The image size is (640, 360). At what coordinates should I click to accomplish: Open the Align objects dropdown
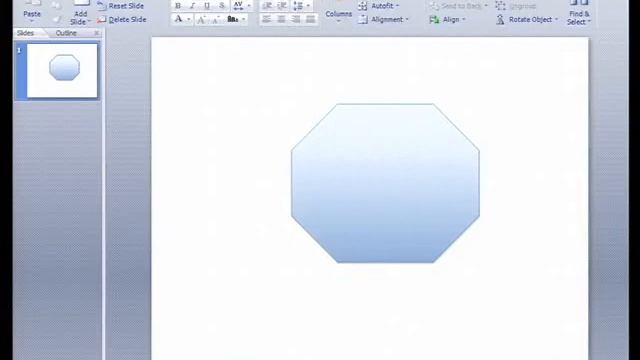[454, 20]
